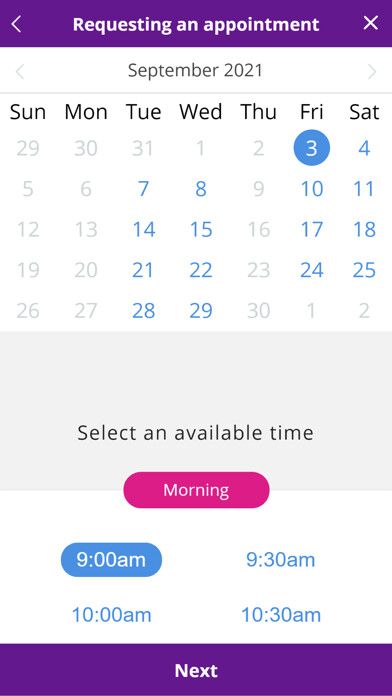
Task: Pick the 10:00am time slot
Action: point(111,615)
